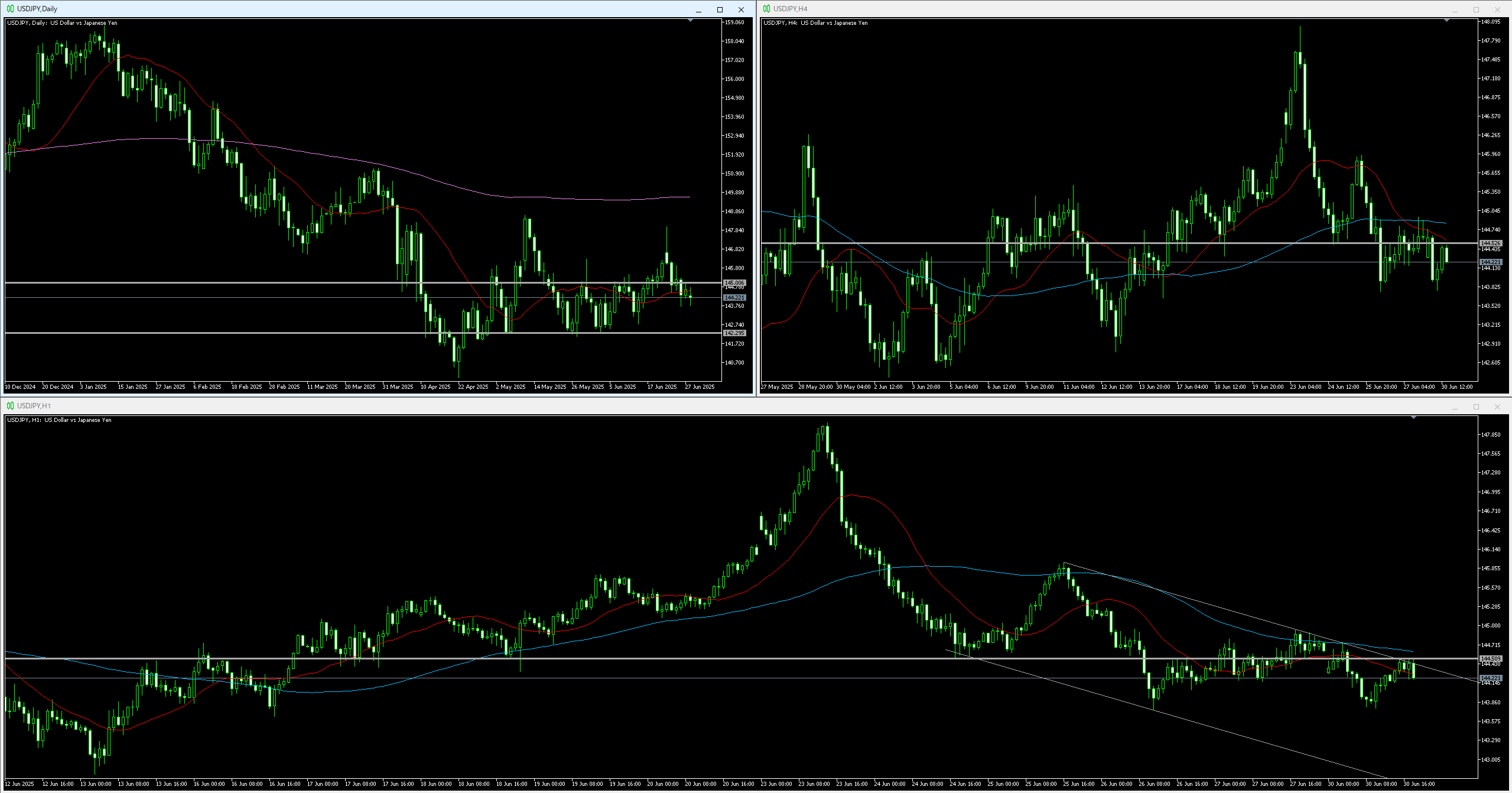Image resolution: width=1512 pixels, height=793 pixels.
Task: Select the 142.295 horizontal line price label
Action: (x=734, y=333)
